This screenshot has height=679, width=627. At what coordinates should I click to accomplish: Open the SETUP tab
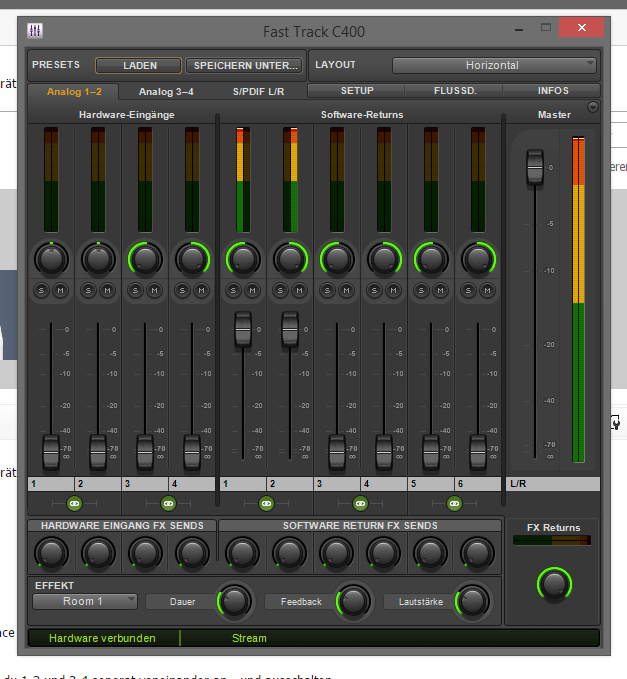click(357, 91)
